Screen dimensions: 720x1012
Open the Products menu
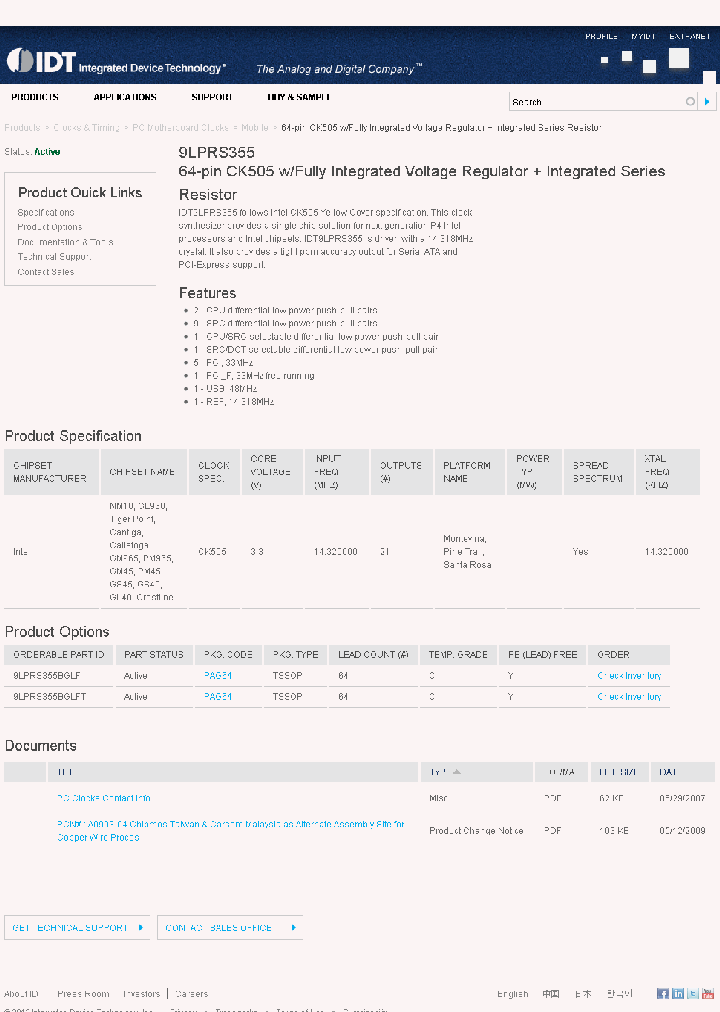[35, 97]
